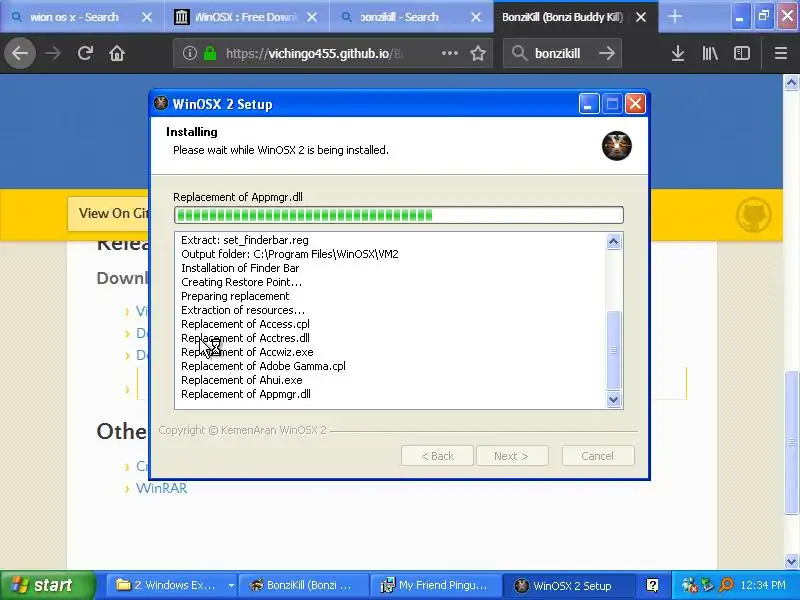Select log line 'Replacement of Adobe Gamma.cpl'

[263, 366]
